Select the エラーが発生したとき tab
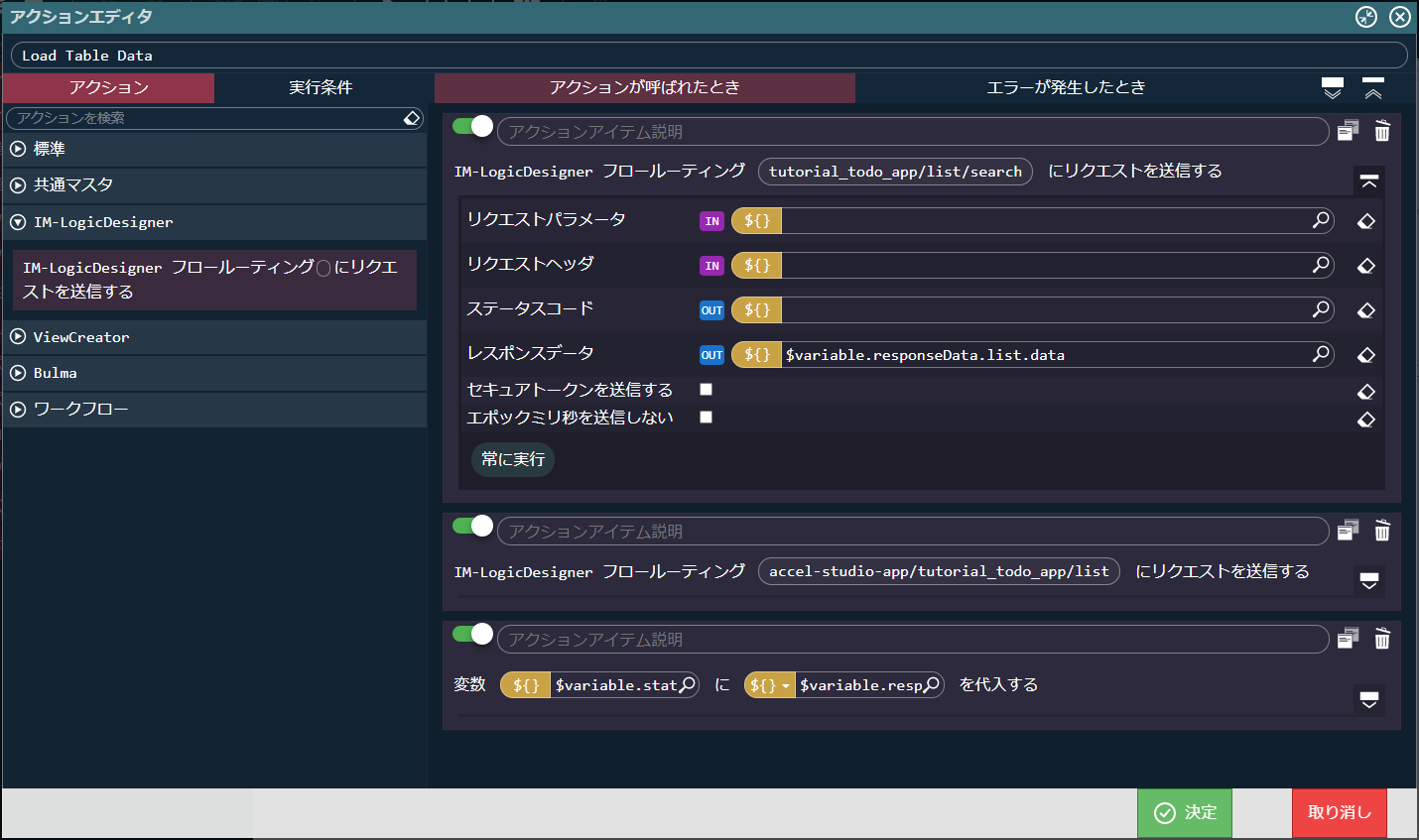This screenshot has height=840, width=1419. (1066, 87)
